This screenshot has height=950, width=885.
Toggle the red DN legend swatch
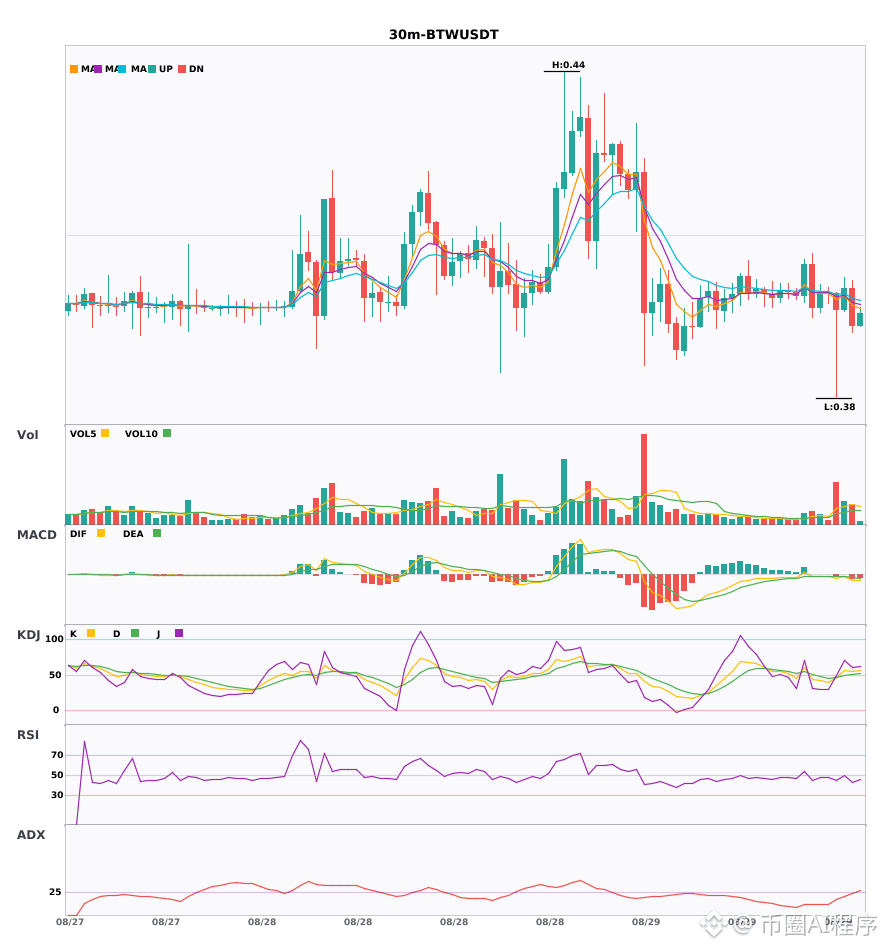[182, 69]
